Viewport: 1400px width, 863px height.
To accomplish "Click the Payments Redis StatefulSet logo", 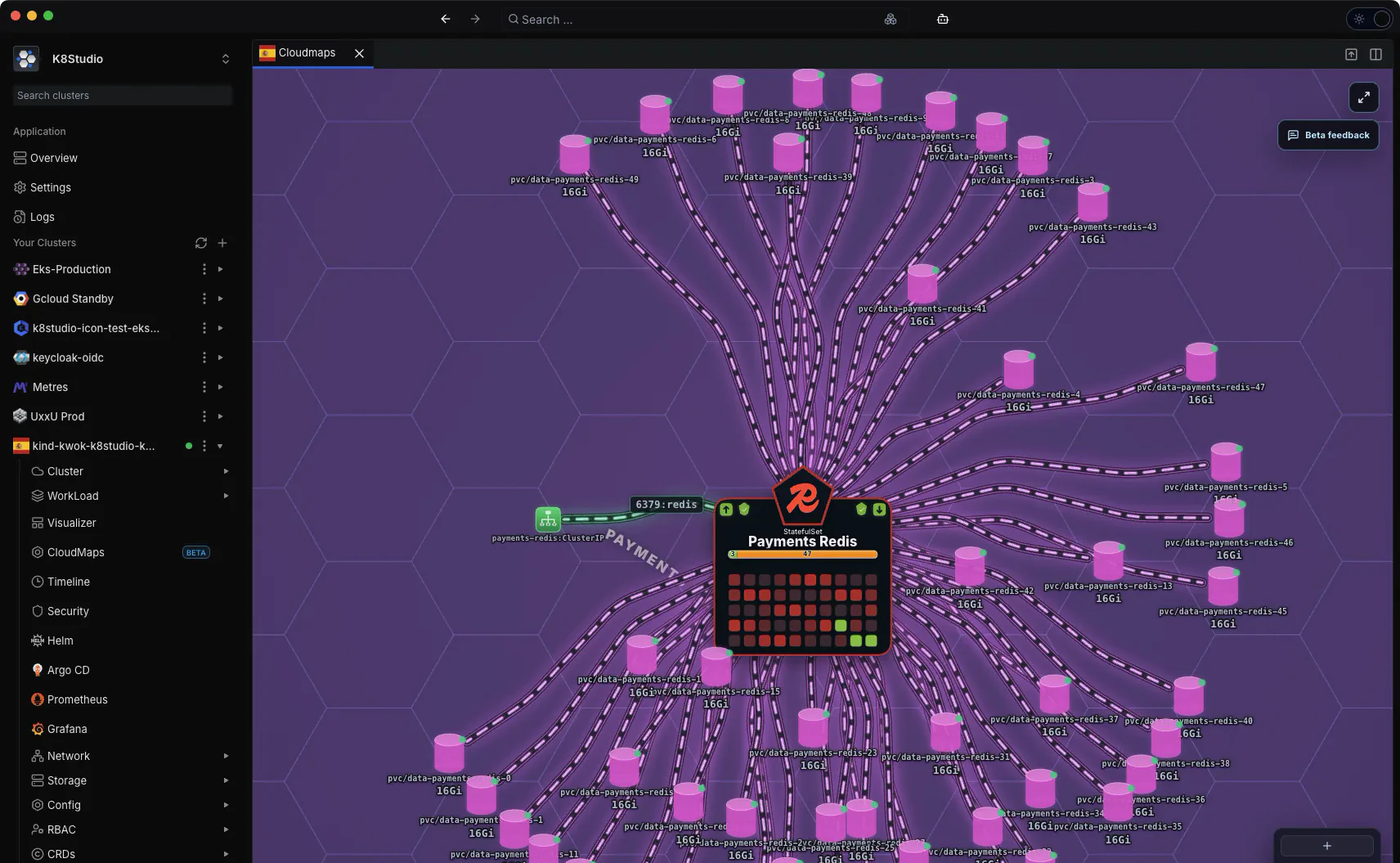I will (x=803, y=497).
